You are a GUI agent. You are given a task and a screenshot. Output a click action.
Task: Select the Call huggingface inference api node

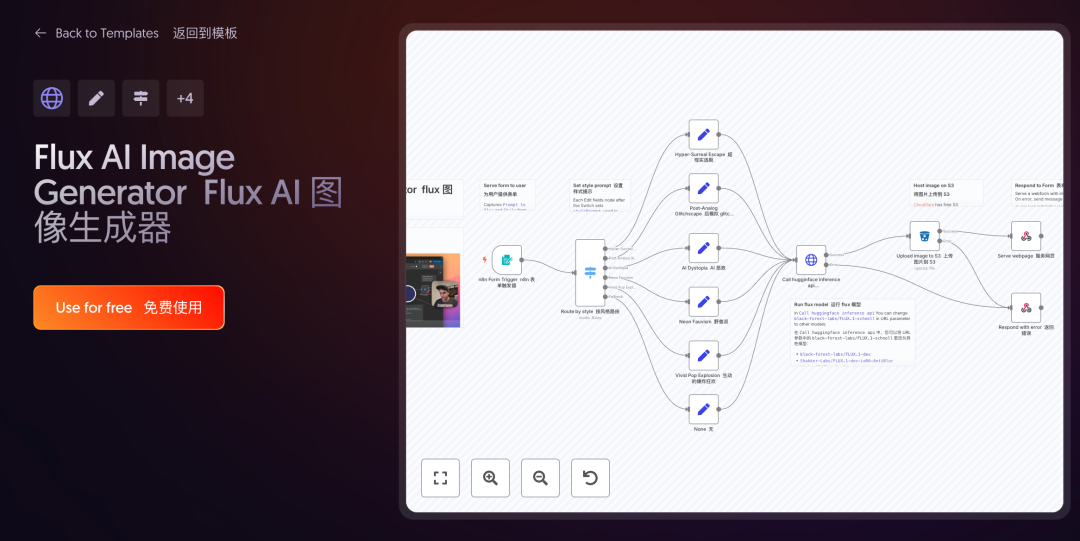click(x=811, y=260)
